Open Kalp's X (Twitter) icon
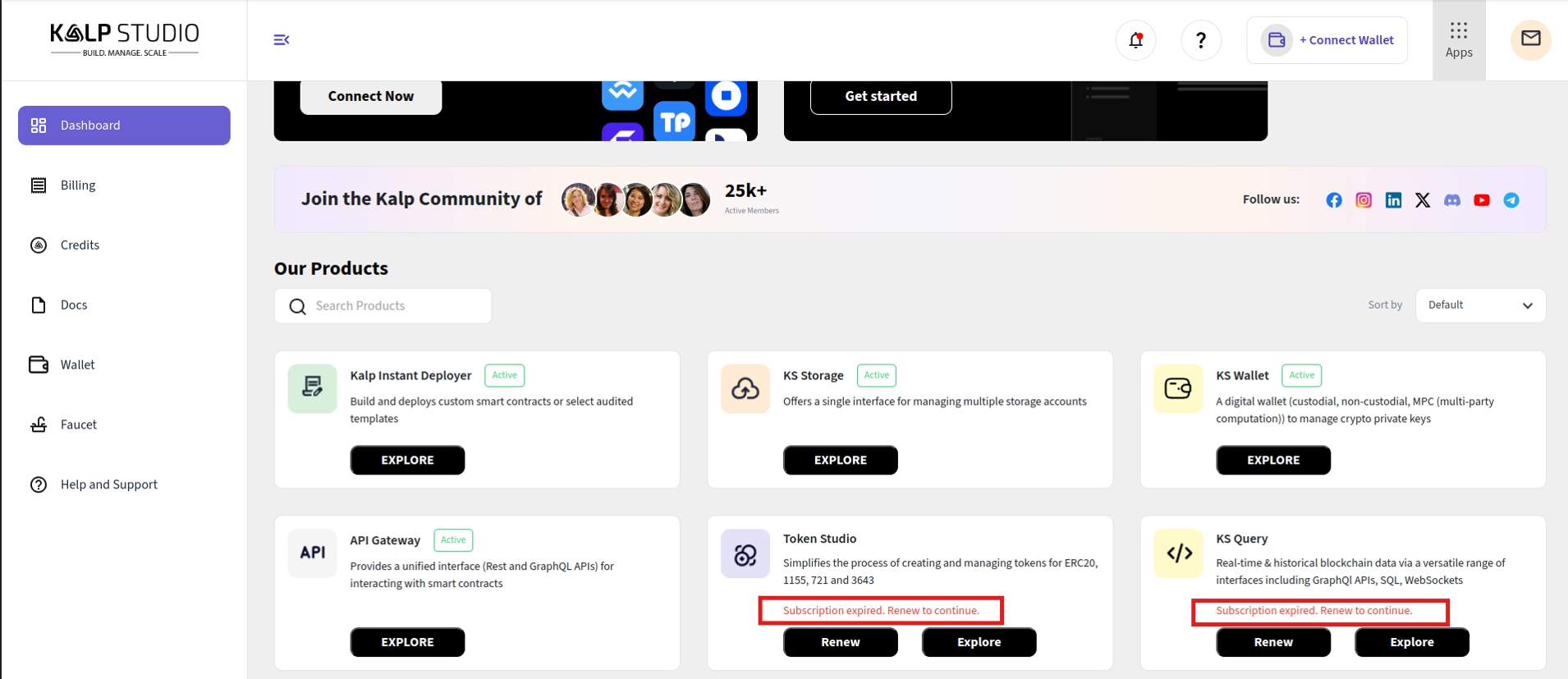The height and width of the screenshot is (679, 1568). pyautogui.click(x=1423, y=200)
